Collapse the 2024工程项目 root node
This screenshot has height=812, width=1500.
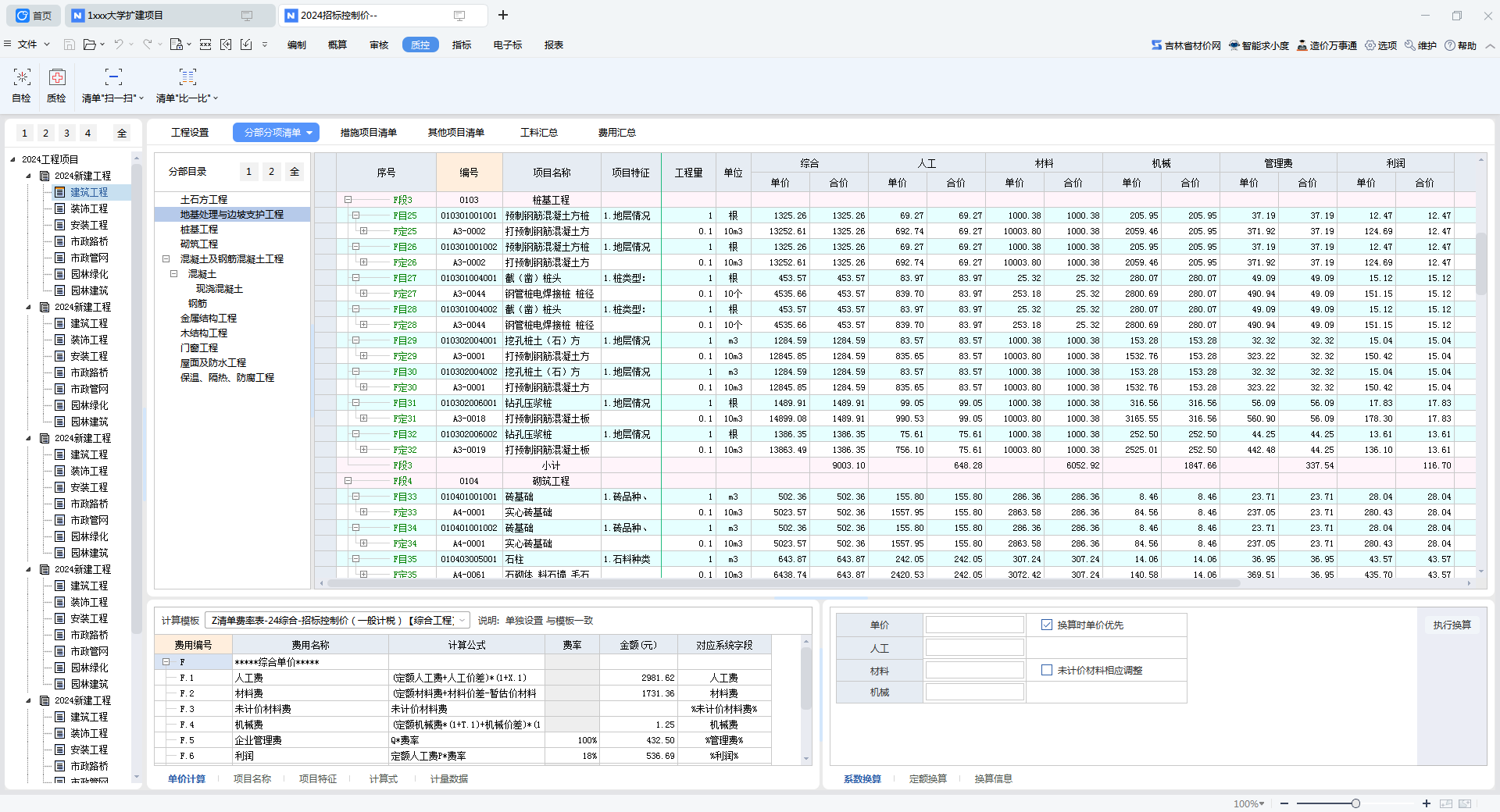12,159
